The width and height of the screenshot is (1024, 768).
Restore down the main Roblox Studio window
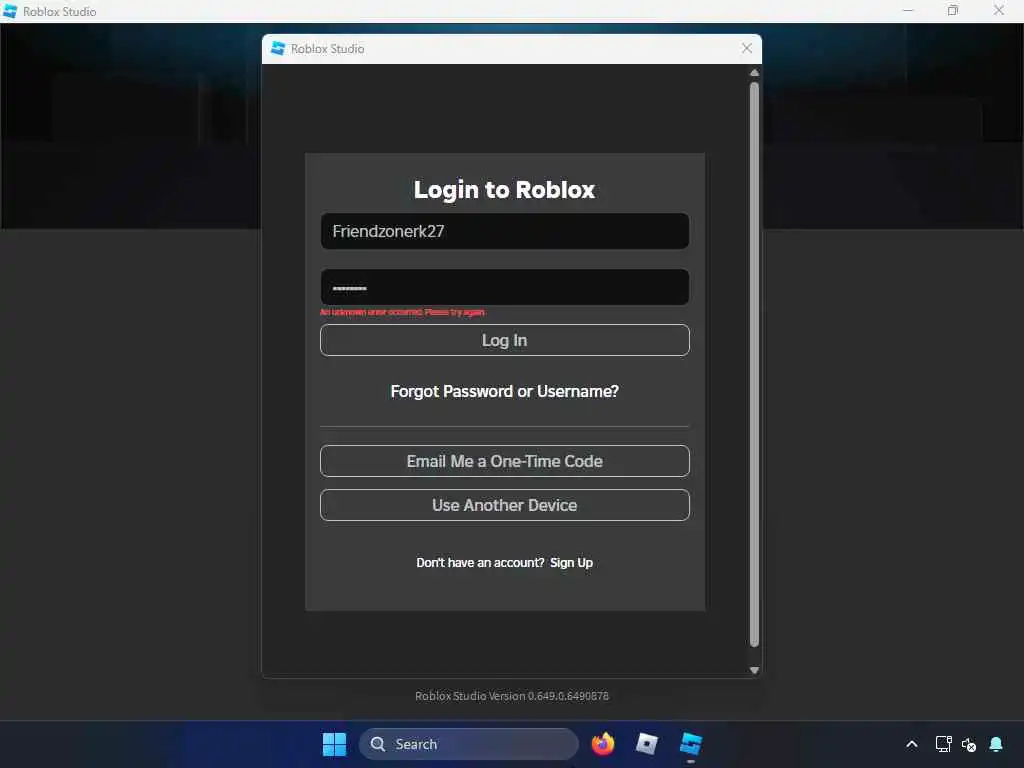(953, 10)
